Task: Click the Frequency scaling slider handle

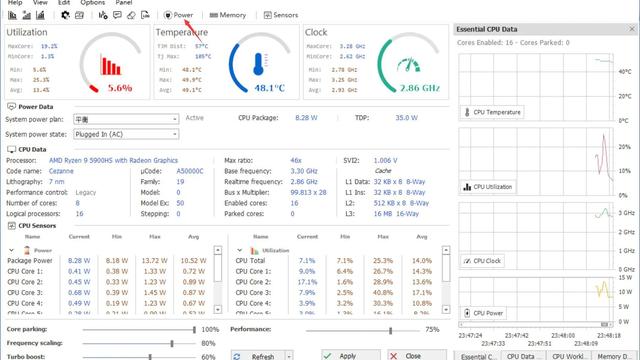Action: coord(172,344)
